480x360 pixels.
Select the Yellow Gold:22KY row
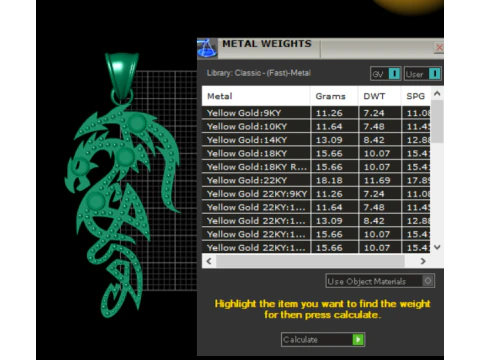click(316, 180)
